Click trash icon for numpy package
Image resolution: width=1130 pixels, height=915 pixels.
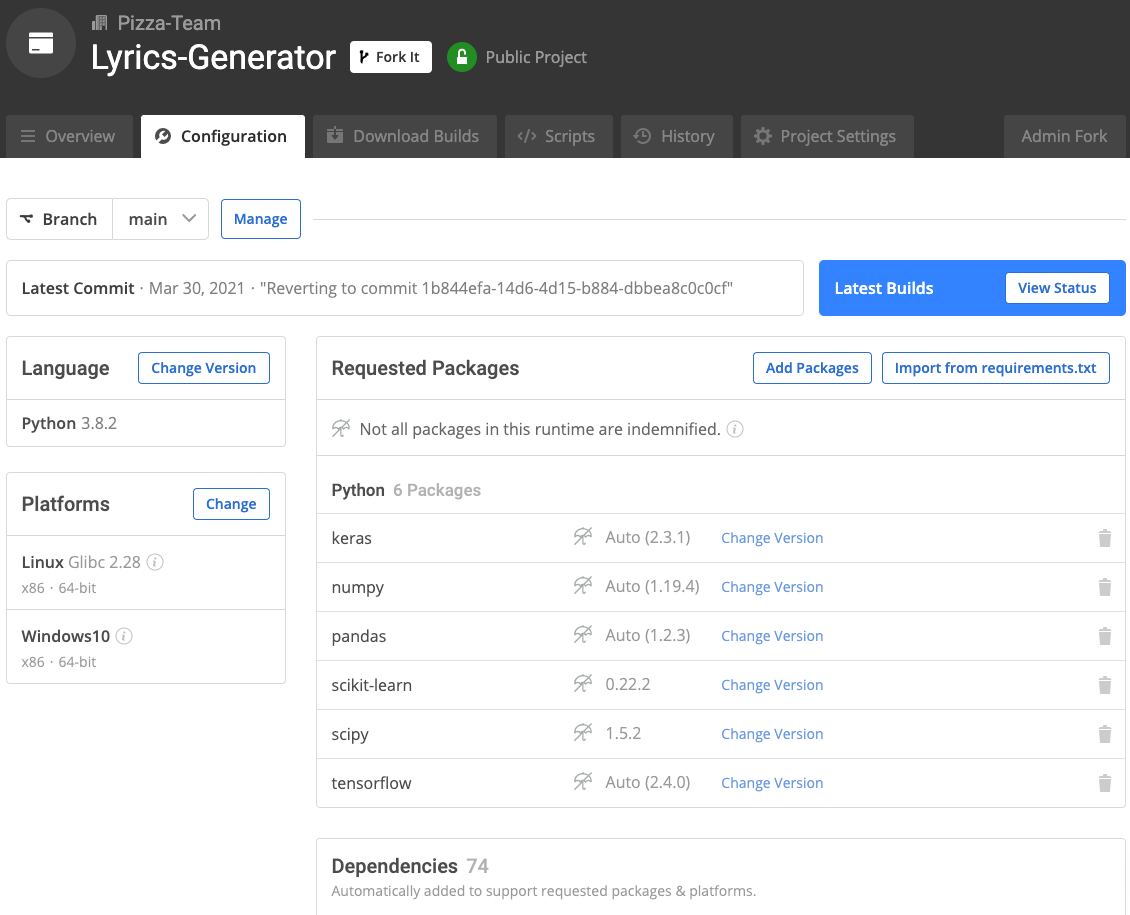tap(1104, 587)
